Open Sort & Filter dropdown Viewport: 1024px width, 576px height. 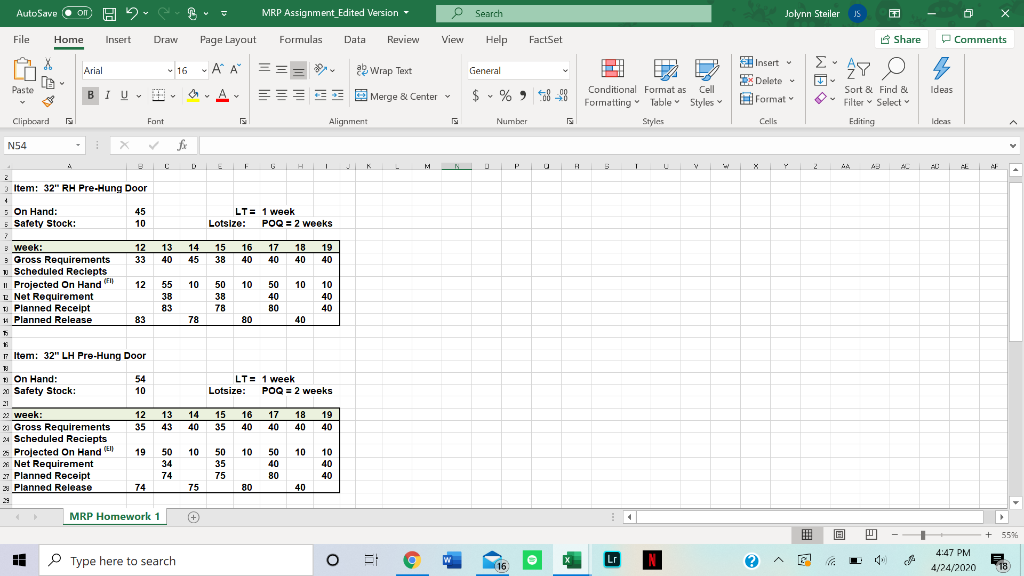[x=858, y=83]
